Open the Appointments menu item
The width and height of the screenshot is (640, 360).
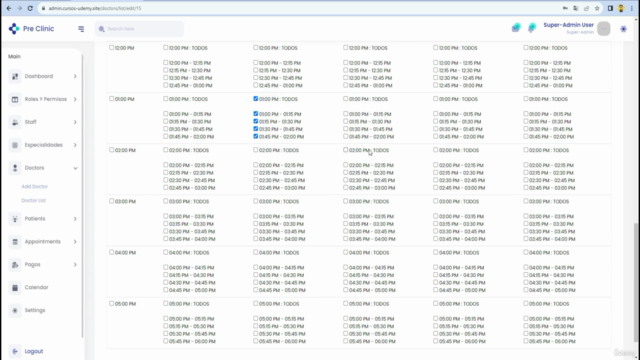pos(43,242)
